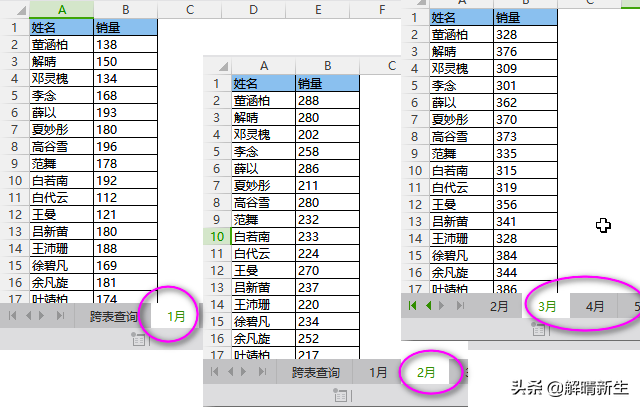Switch to the 4月 sheet tab
Screen dimensions: 640x407
coord(594,306)
